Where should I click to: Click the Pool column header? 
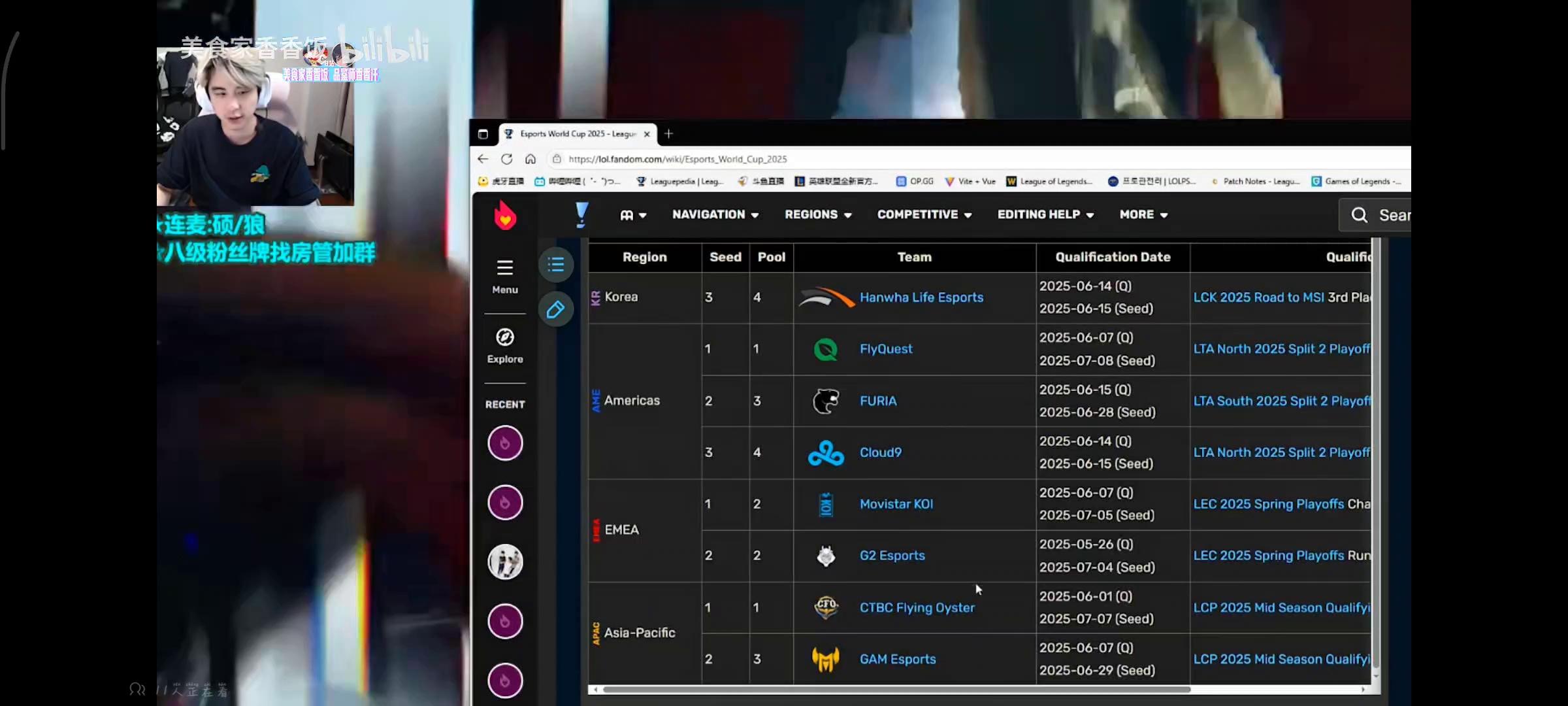click(x=771, y=257)
